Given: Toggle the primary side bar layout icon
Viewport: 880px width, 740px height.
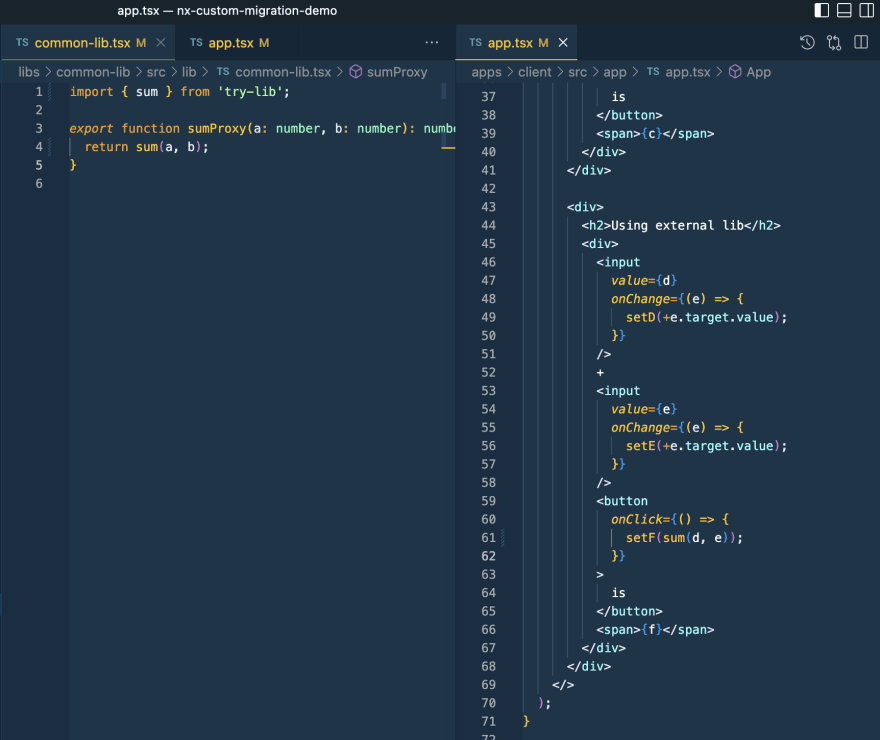Looking at the screenshot, I should click(x=822, y=11).
